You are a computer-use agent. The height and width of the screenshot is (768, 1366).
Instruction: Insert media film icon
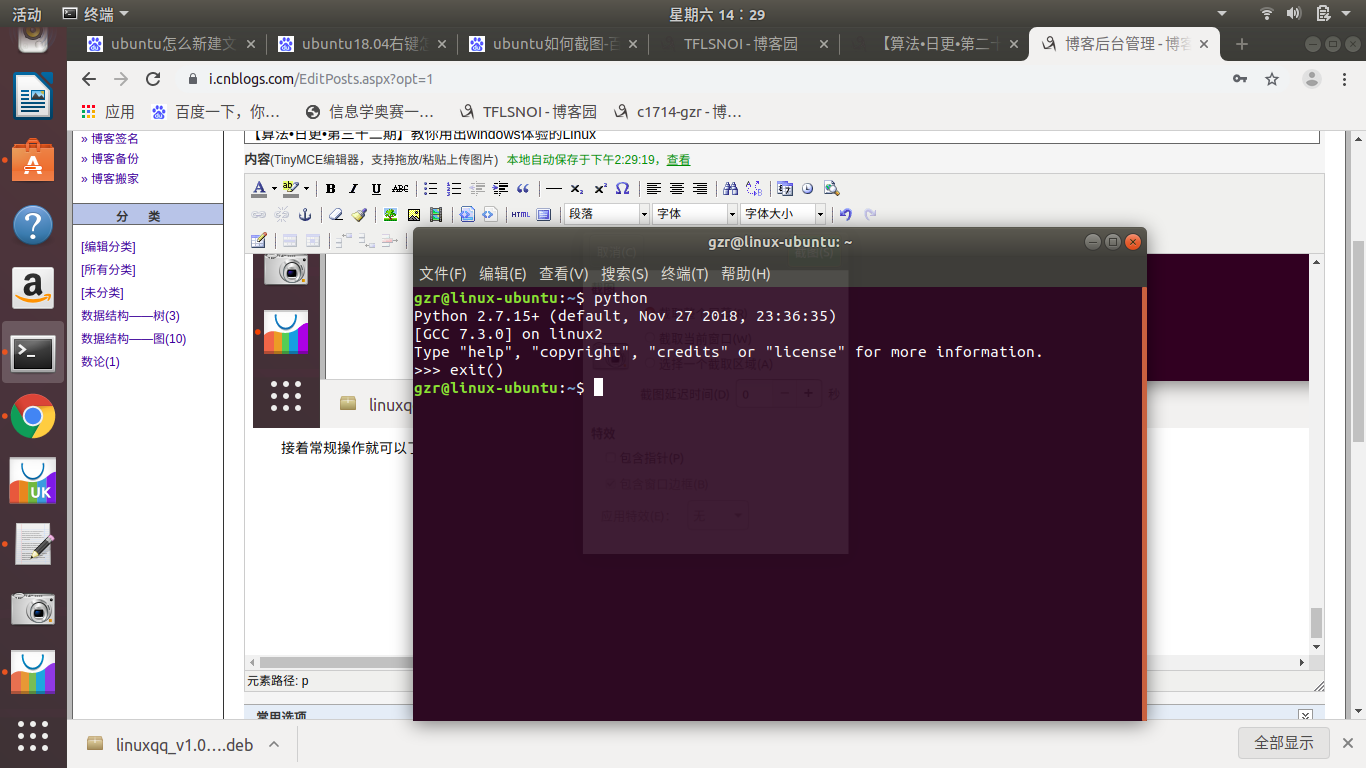click(x=436, y=214)
